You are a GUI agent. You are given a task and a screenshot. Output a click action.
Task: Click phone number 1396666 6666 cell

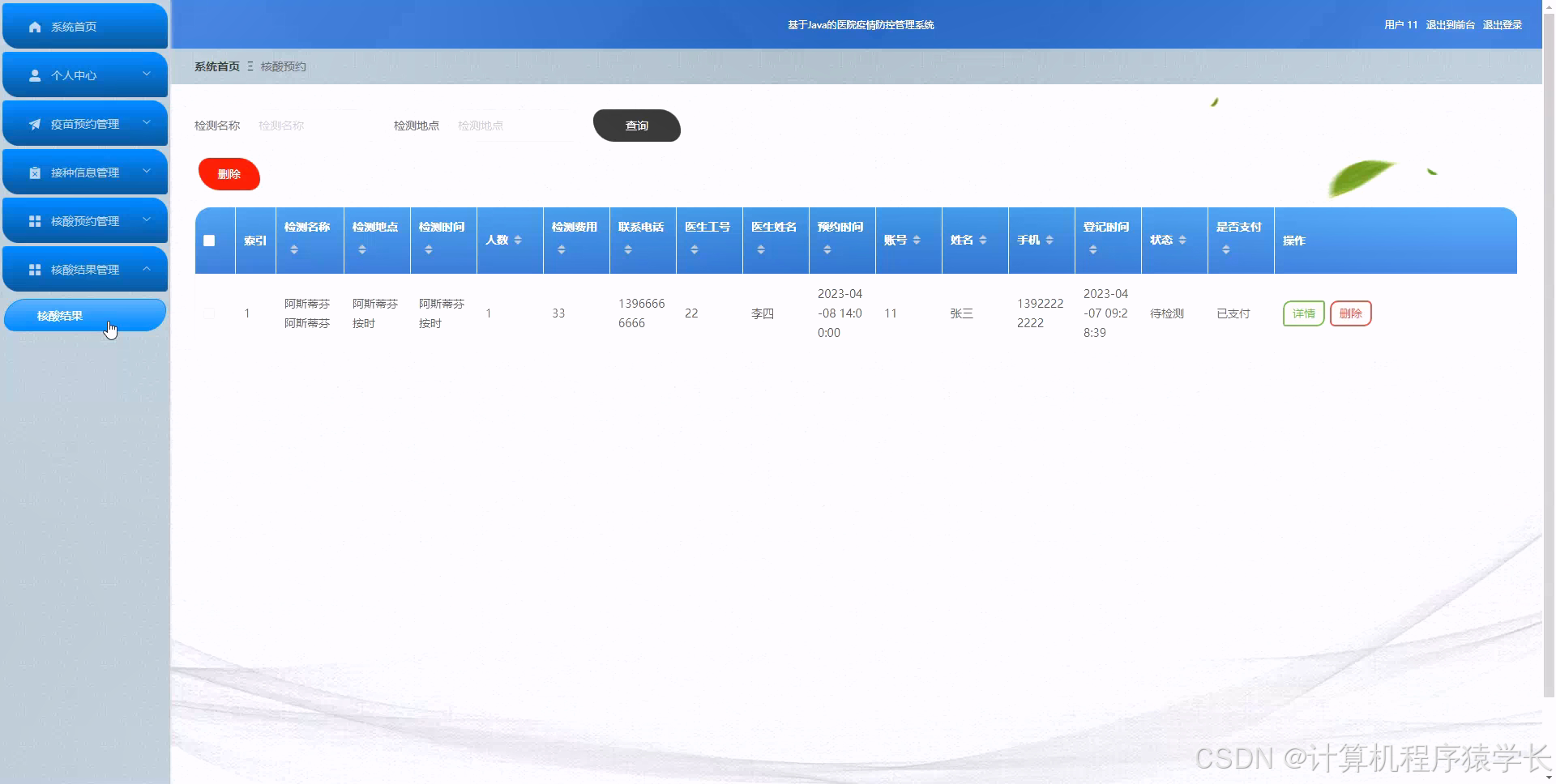pyautogui.click(x=641, y=313)
